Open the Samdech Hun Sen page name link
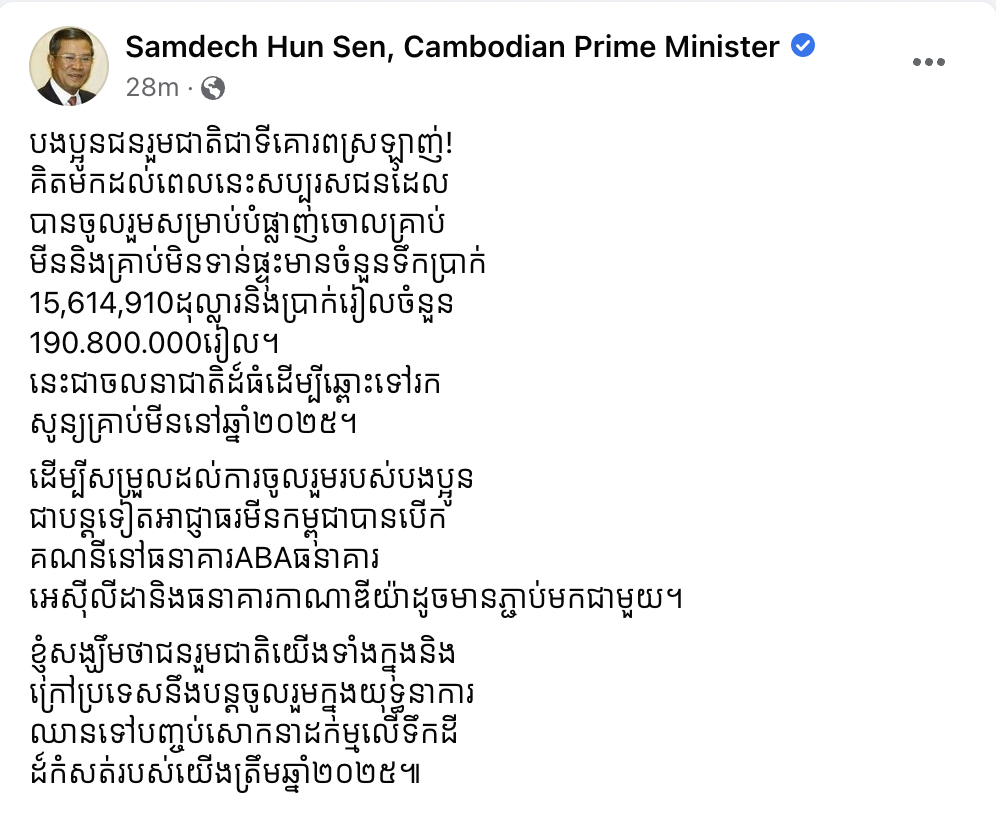 tap(452, 46)
